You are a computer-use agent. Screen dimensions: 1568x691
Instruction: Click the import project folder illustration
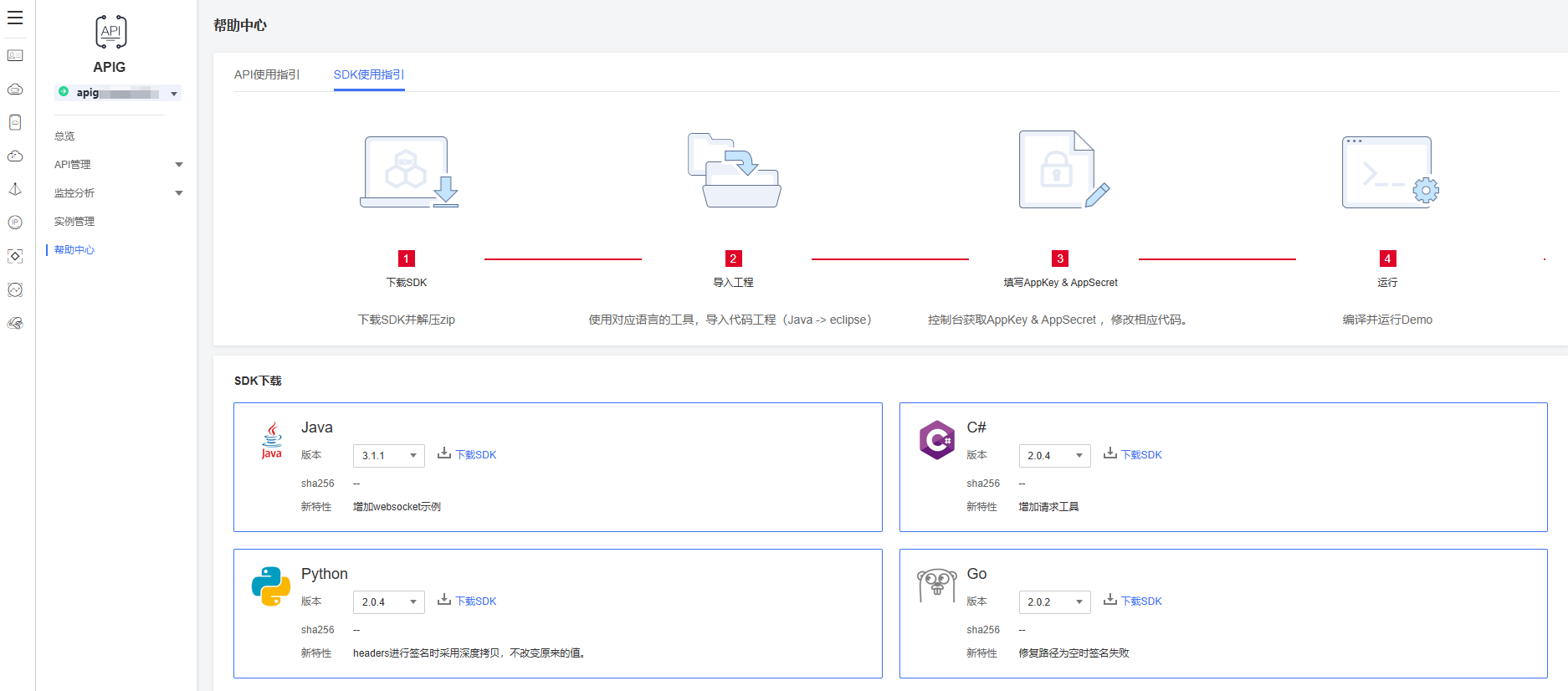coord(735,170)
